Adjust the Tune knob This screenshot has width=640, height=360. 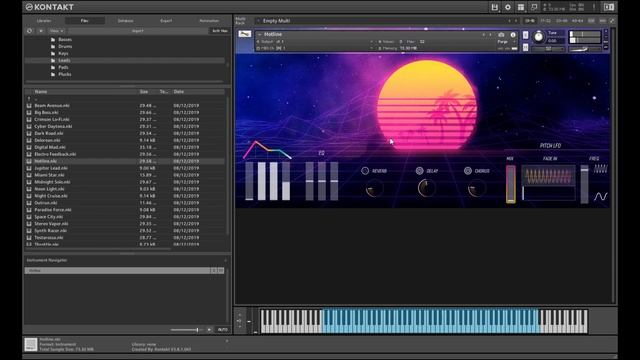pyautogui.click(x=539, y=37)
